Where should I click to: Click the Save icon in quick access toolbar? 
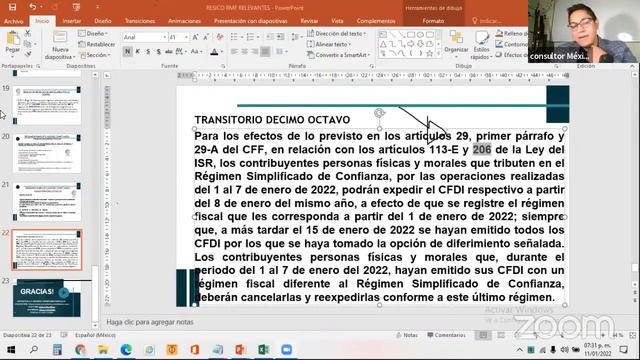12,7
